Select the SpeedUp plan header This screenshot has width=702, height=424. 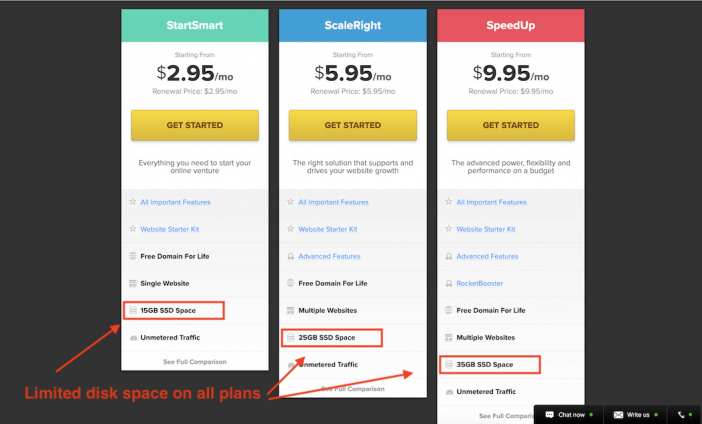(511, 26)
